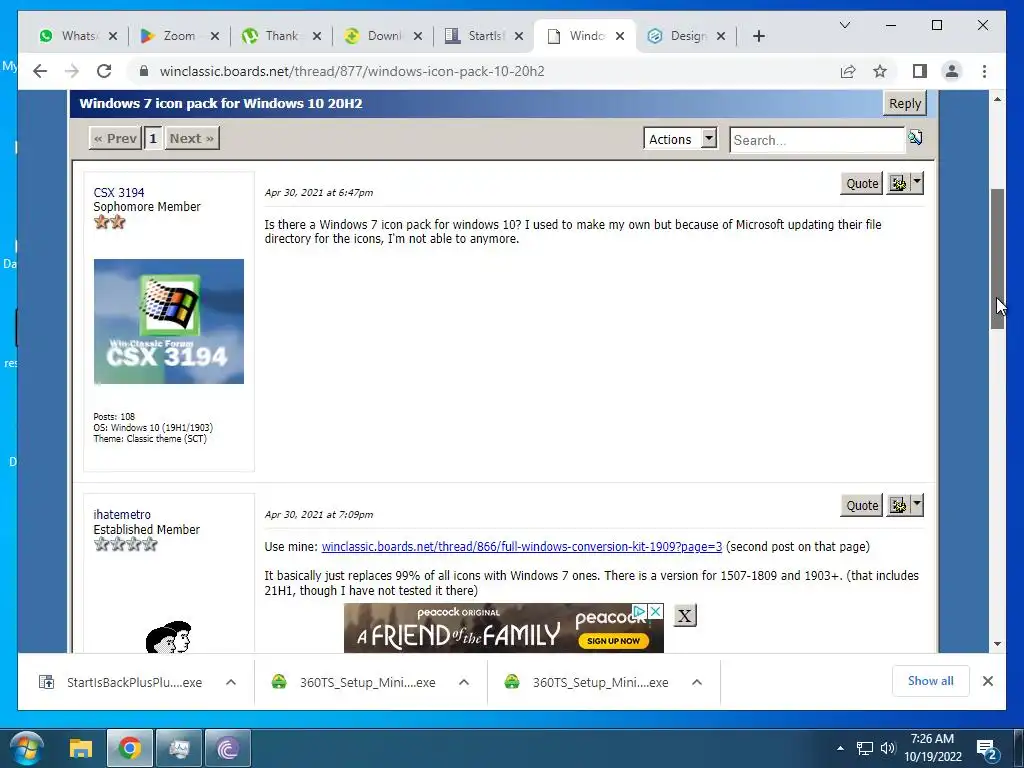Viewport: 1024px width, 768px height.
Task: Reply to the thread
Action: tap(904, 103)
